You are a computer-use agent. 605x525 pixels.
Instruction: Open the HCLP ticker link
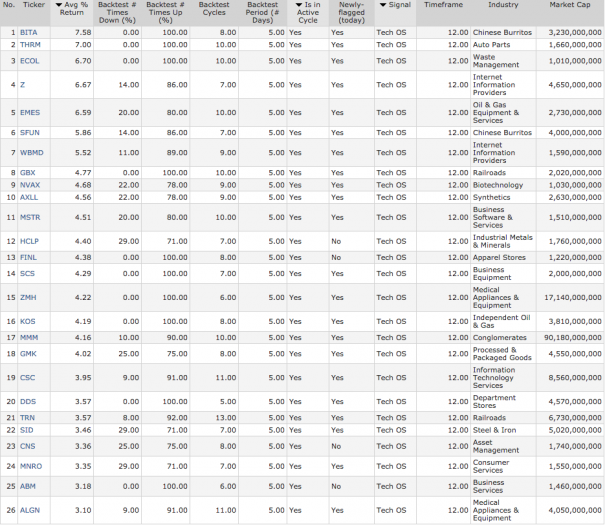(29, 241)
